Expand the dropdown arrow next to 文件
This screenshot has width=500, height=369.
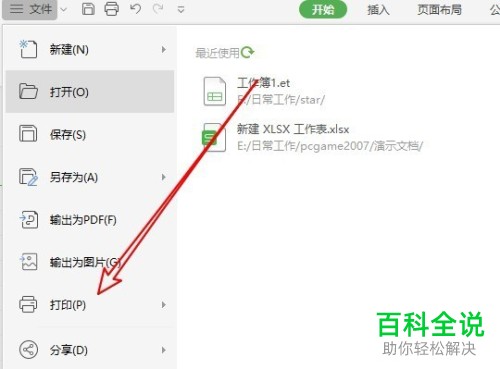coord(64,10)
